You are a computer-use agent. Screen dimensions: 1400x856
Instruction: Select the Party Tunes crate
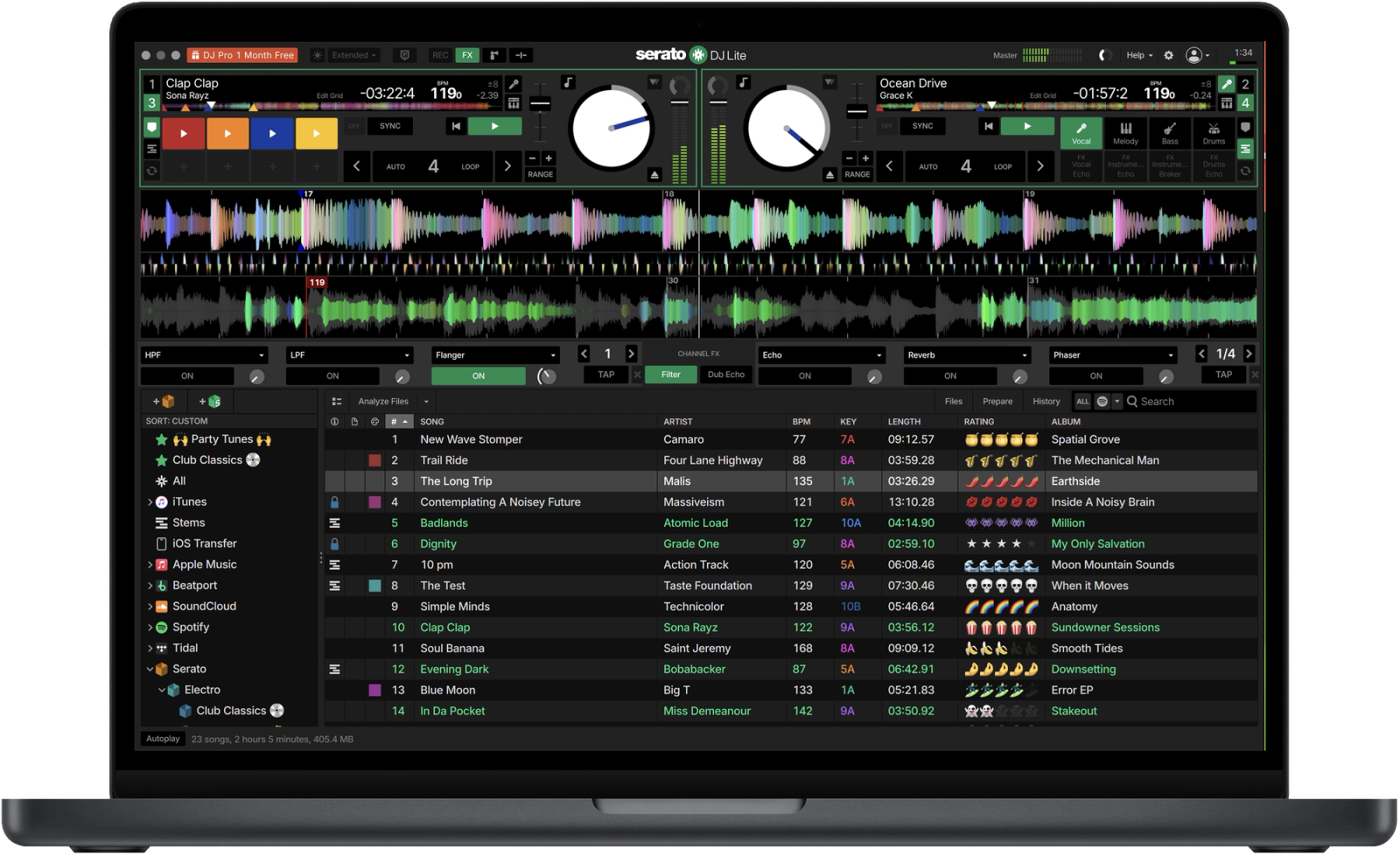pos(221,439)
